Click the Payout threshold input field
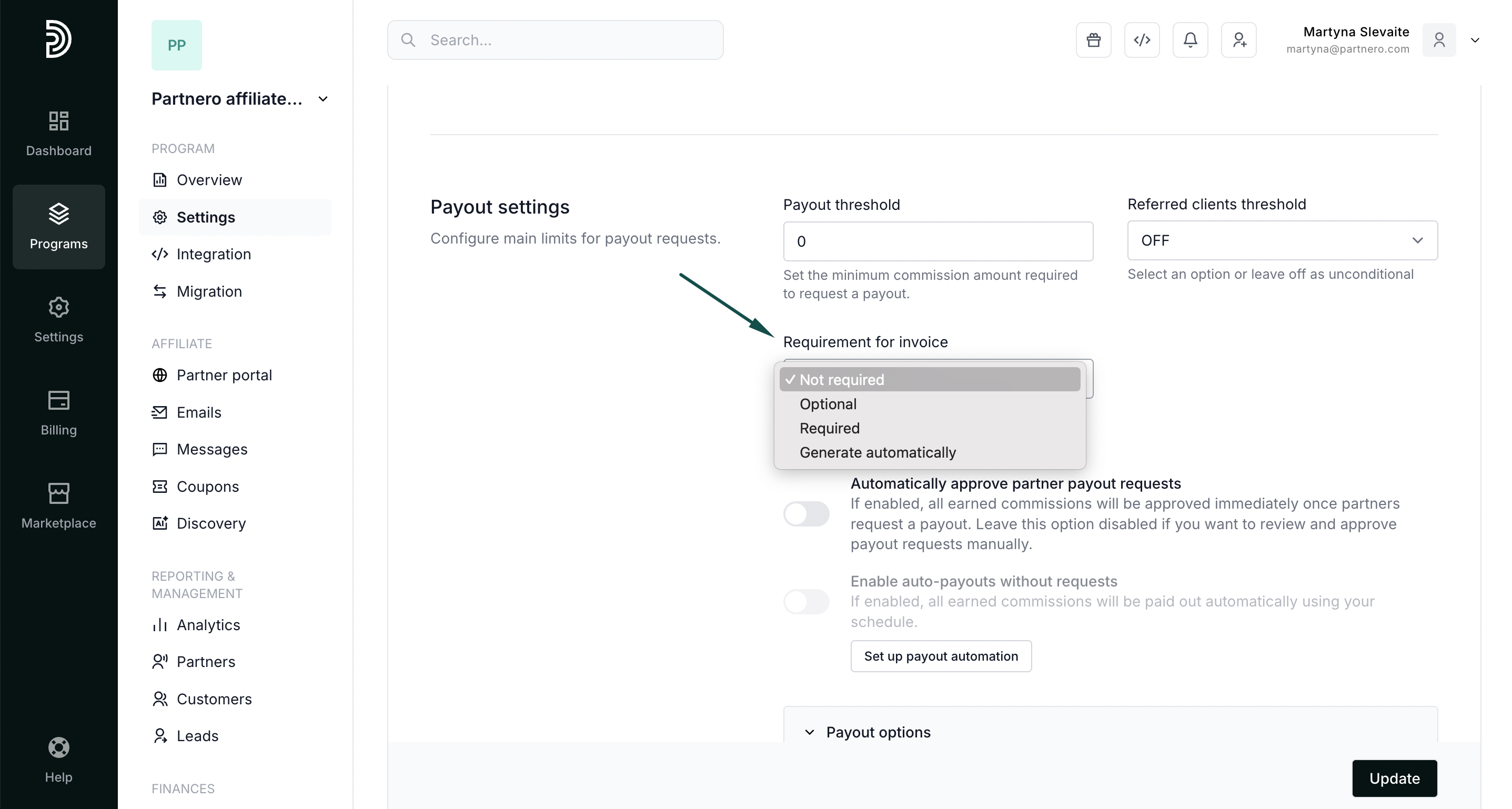Viewport: 1512px width, 809px height. coord(938,242)
